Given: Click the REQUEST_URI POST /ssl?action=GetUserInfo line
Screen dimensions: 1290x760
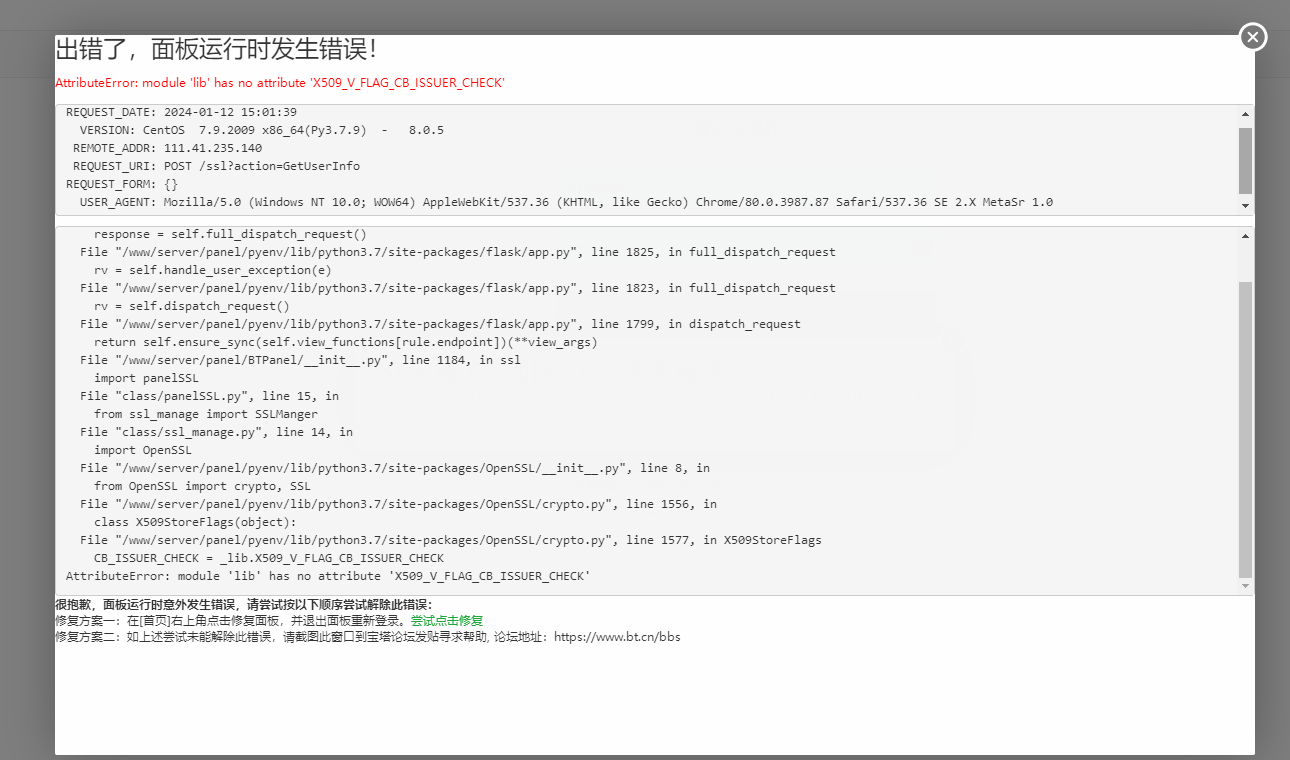Looking at the screenshot, I should point(216,166).
